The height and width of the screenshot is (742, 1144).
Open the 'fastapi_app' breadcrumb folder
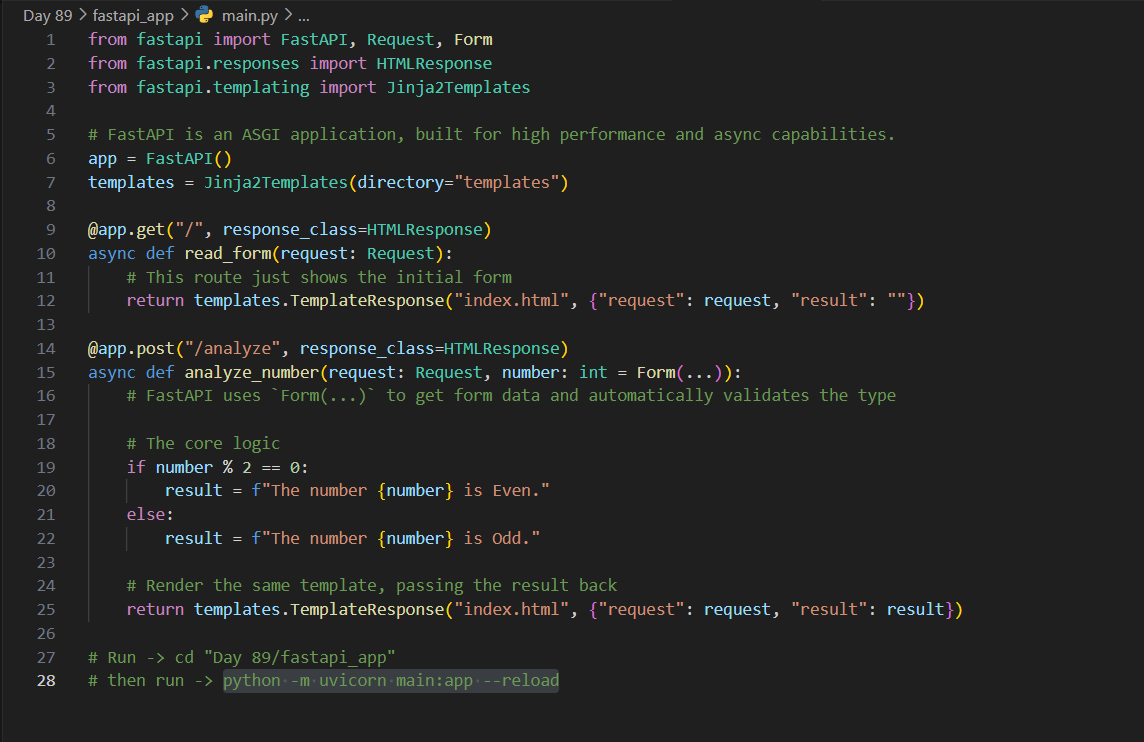(133, 15)
